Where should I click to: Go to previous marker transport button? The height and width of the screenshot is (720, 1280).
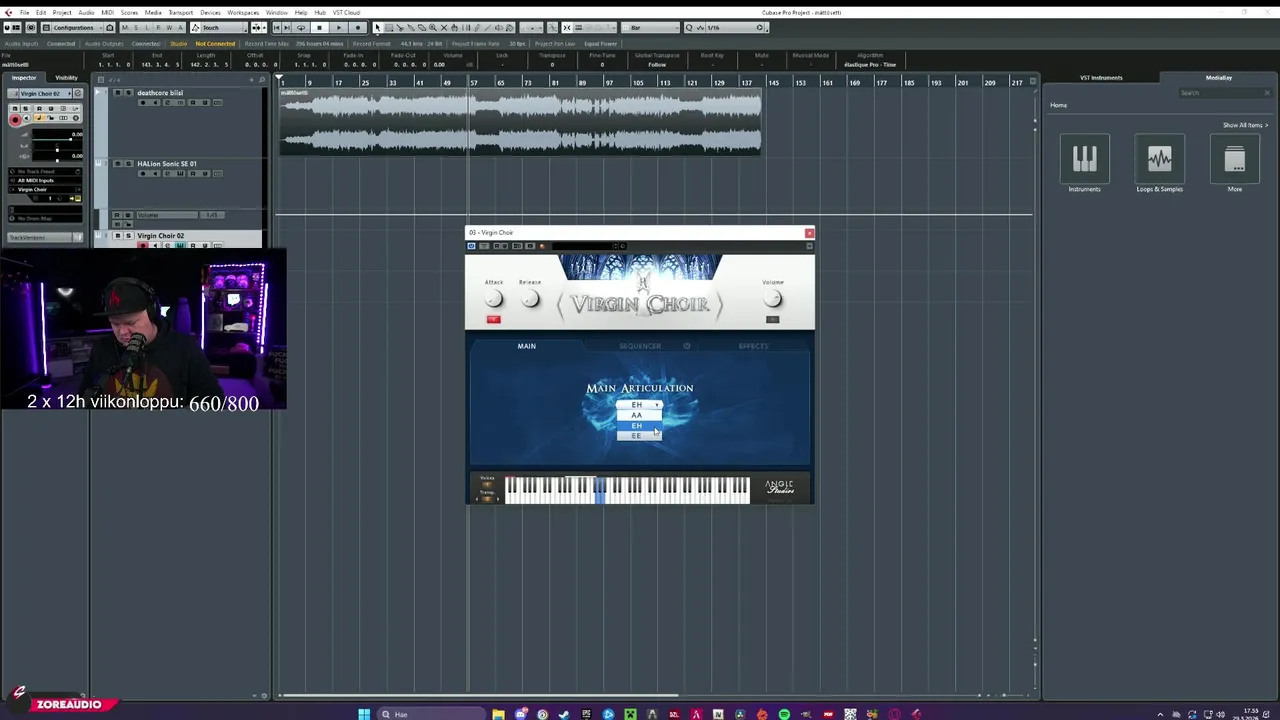(278, 28)
